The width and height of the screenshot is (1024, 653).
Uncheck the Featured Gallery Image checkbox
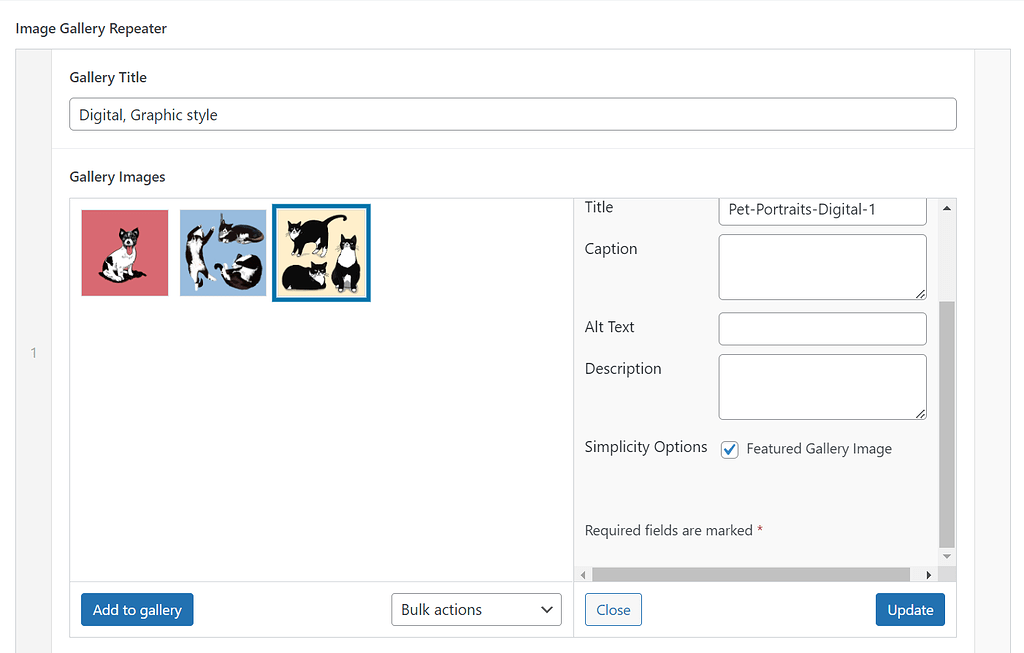[729, 449]
